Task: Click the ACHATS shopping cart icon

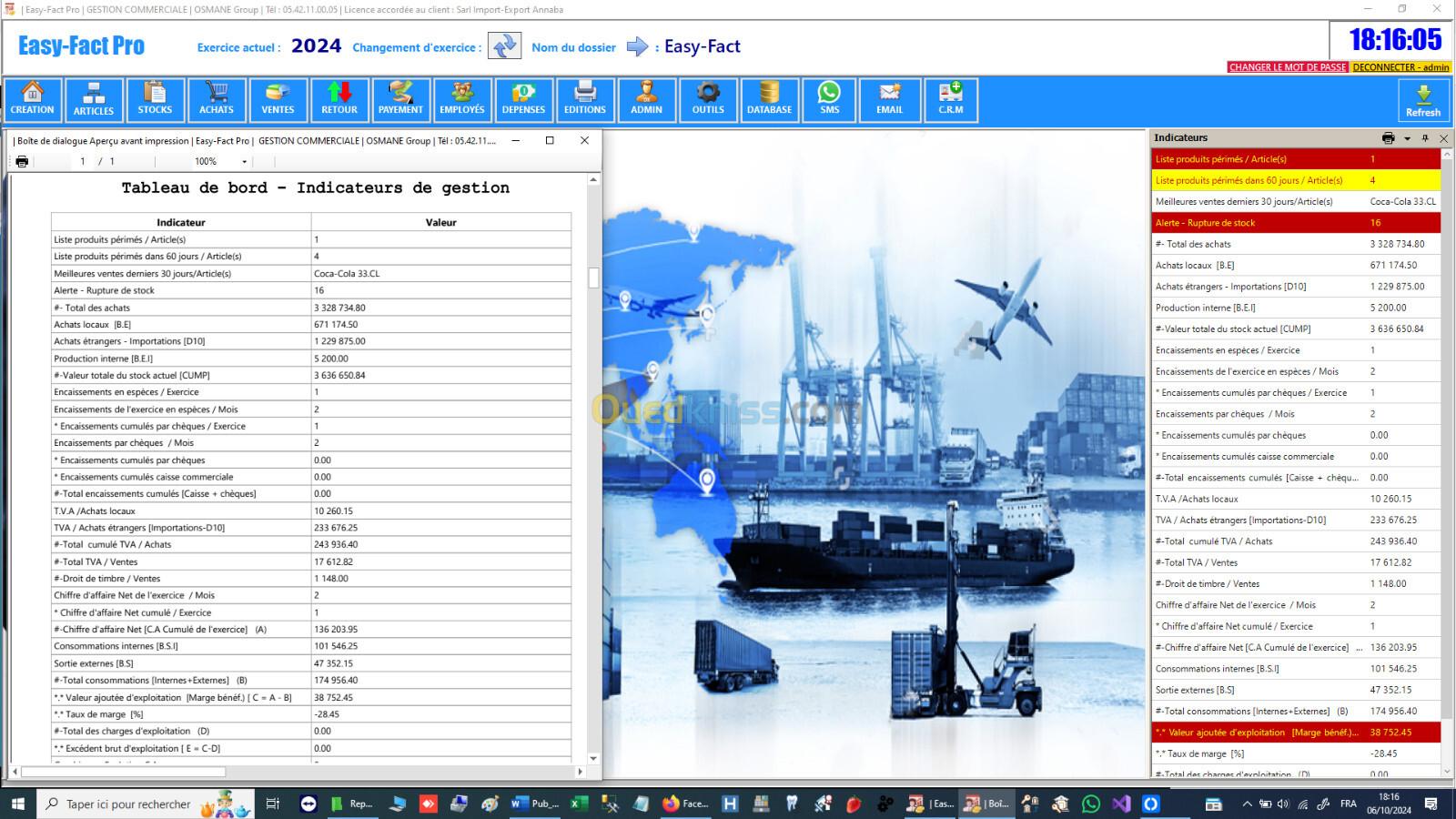Action: 217,99
